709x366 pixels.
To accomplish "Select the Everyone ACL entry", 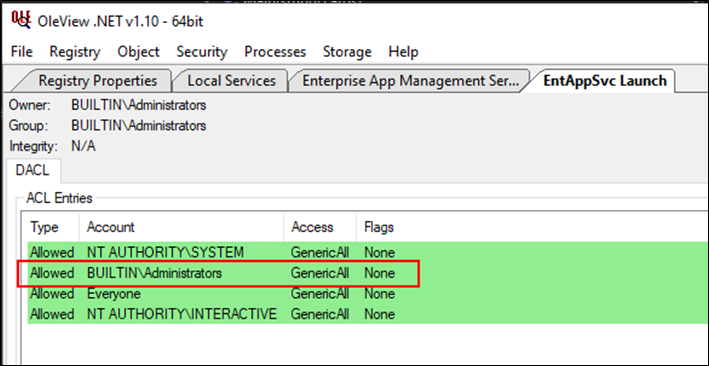I will coord(368,294).
